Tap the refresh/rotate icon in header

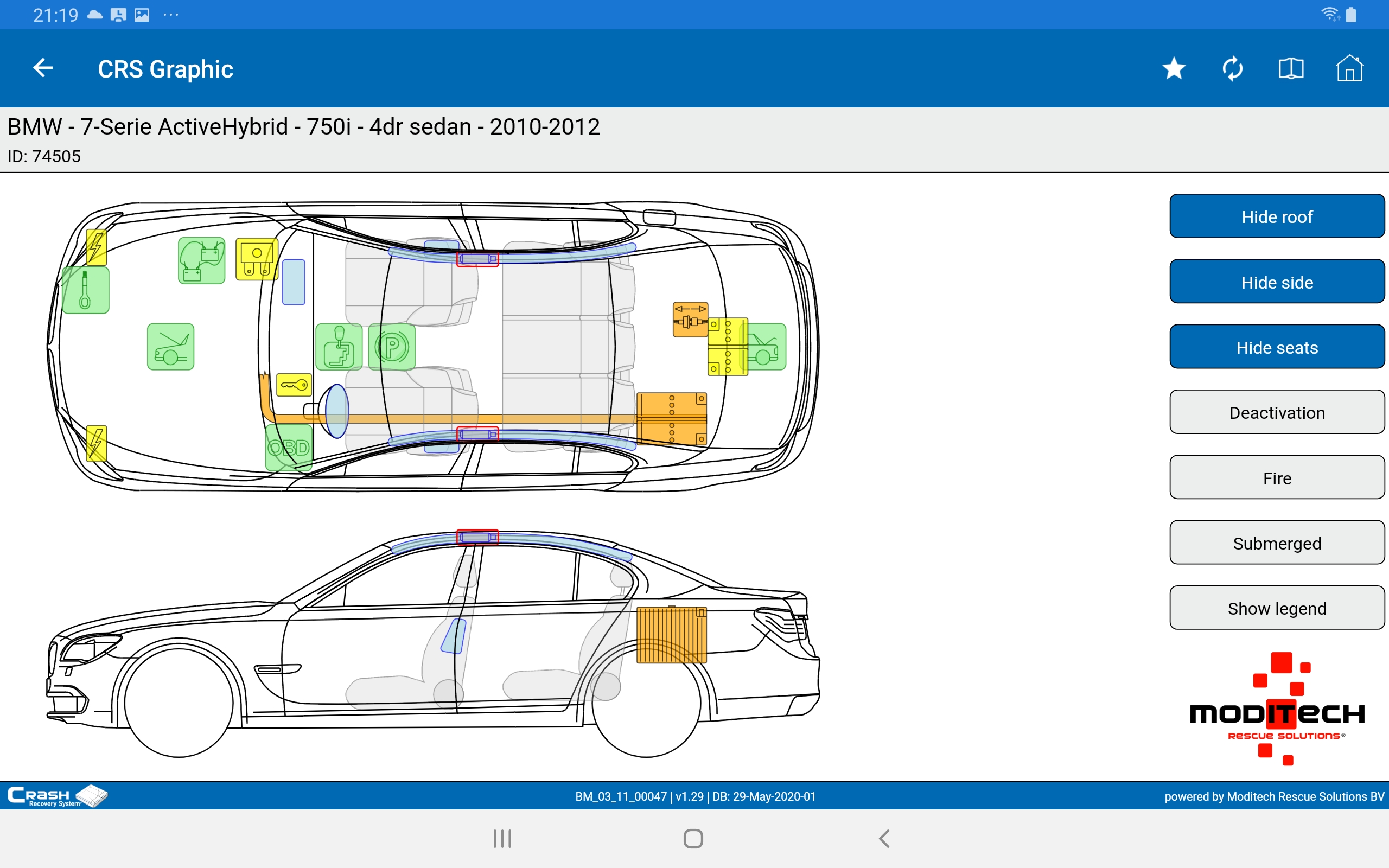(1232, 69)
